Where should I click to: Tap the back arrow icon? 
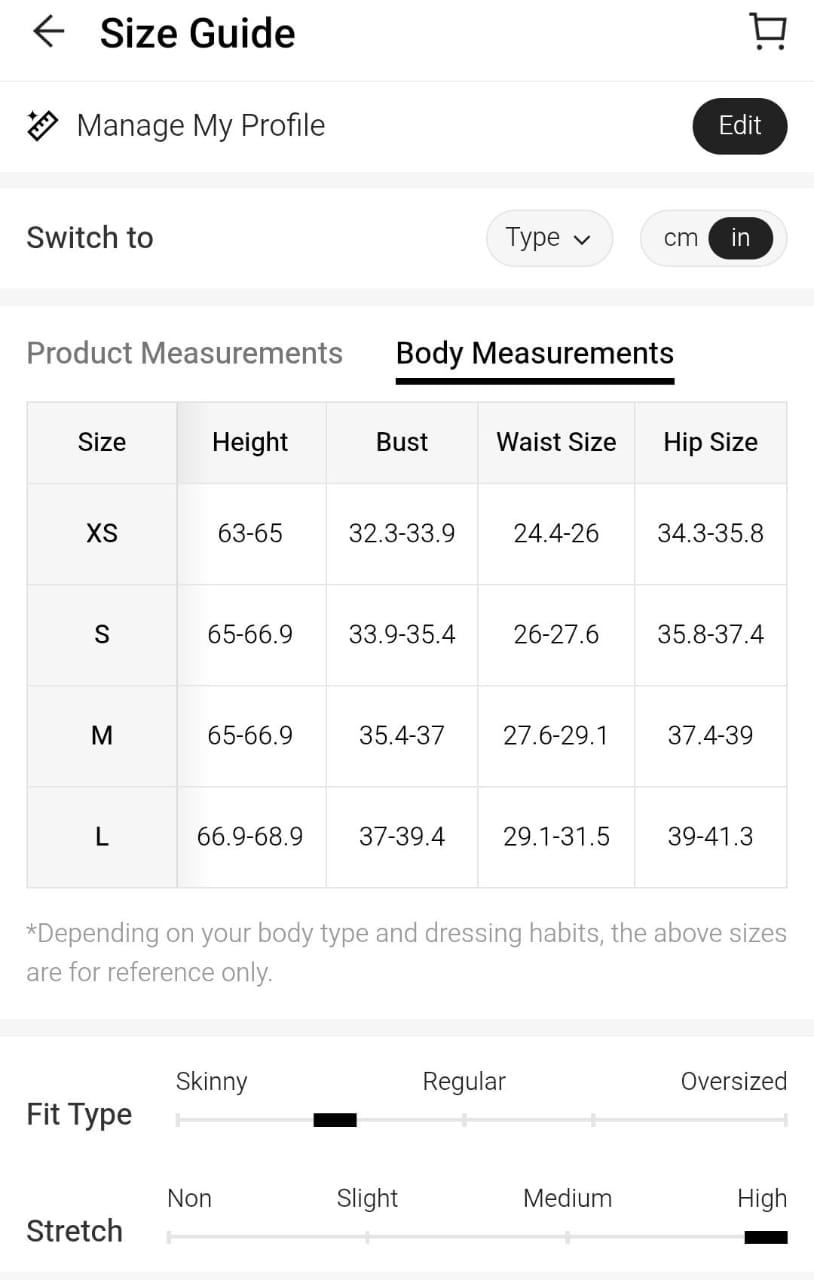coord(48,33)
